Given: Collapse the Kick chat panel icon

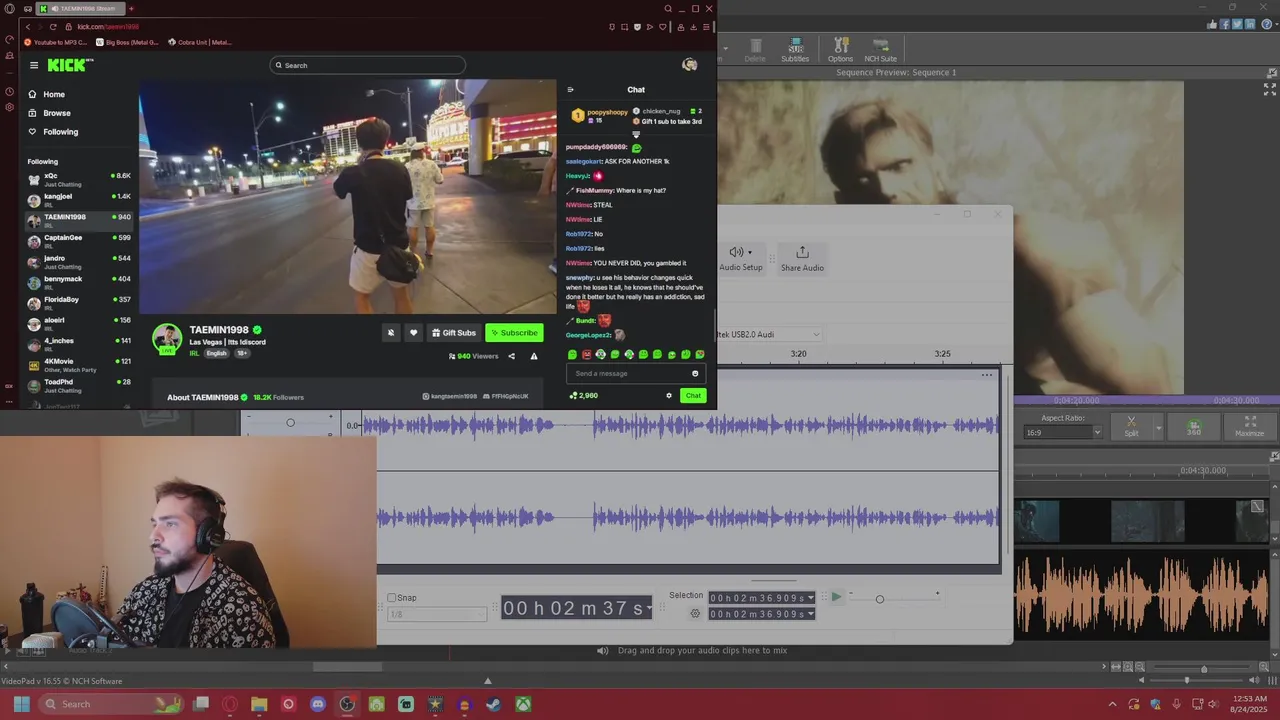Looking at the screenshot, I should [571, 90].
